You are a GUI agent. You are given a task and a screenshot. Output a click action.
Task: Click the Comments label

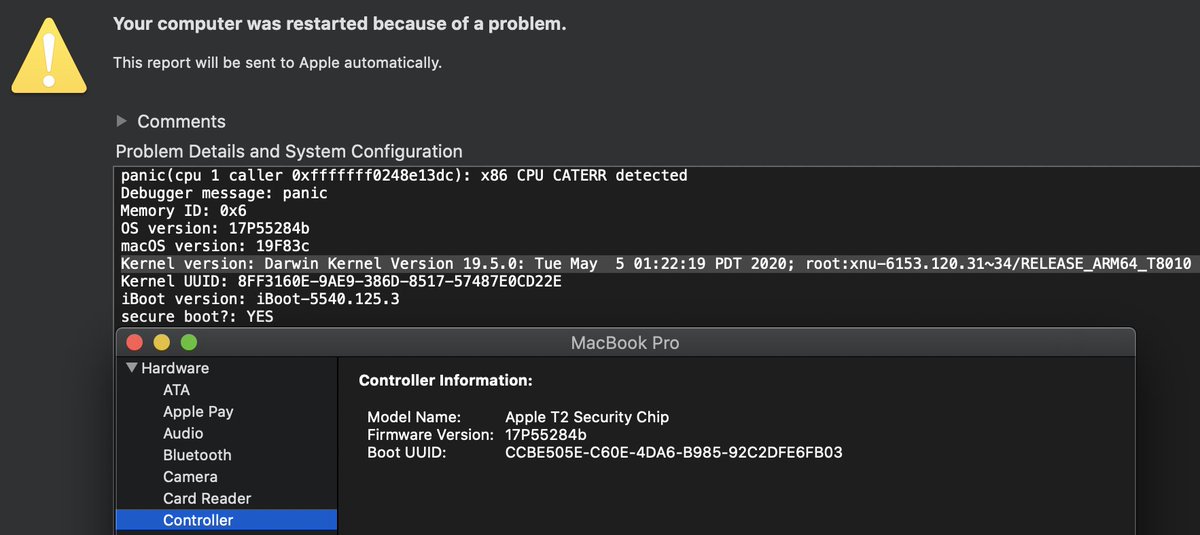[181, 121]
